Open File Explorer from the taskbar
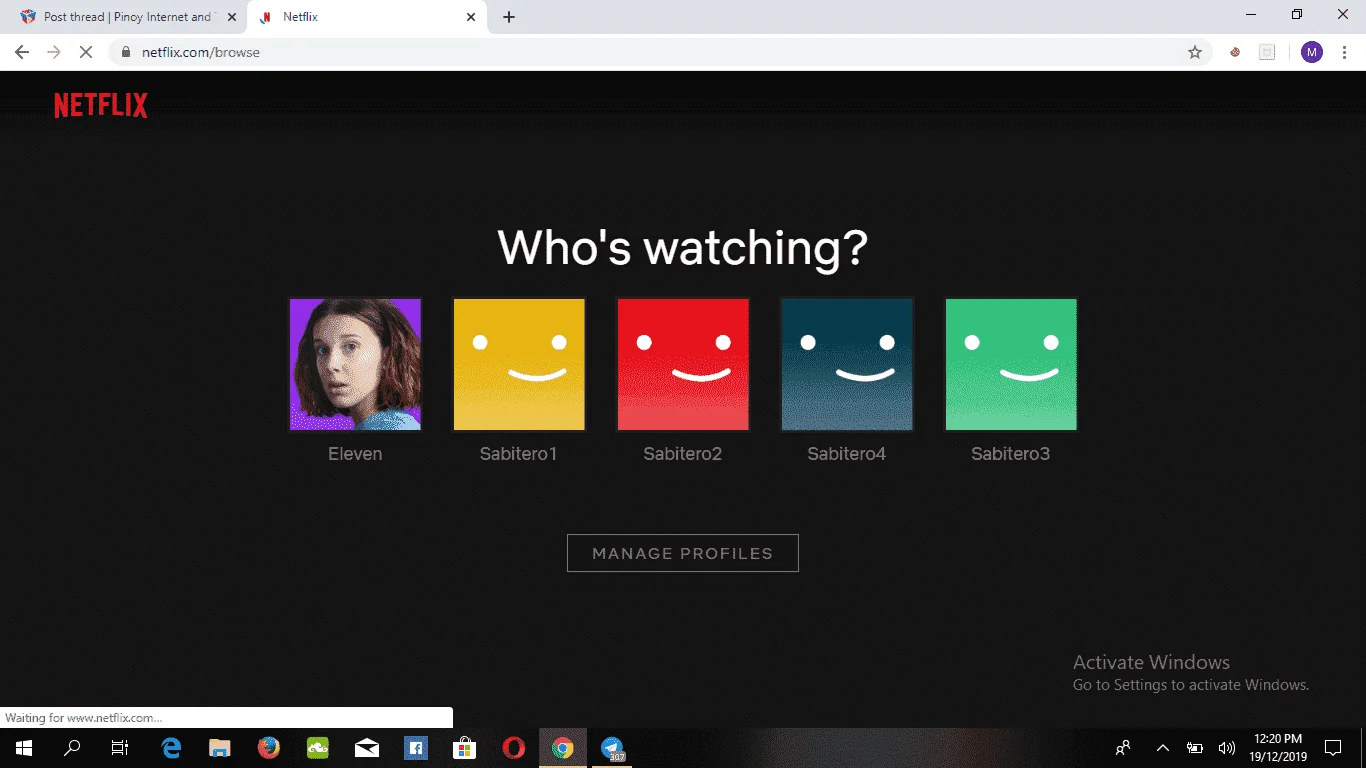 pyautogui.click(x=220, y=747)
